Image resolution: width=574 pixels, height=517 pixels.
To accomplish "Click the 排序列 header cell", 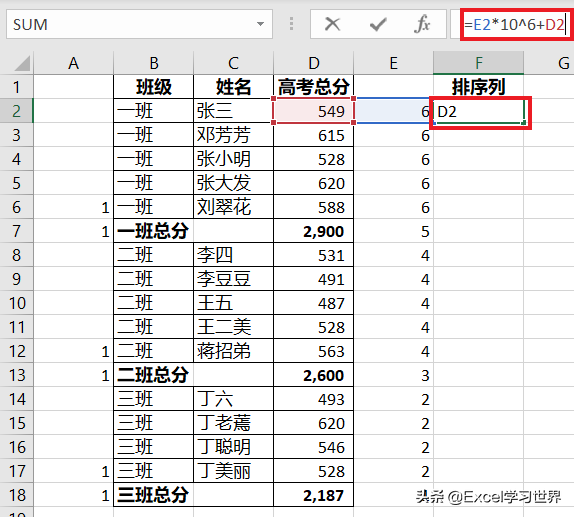I will tap(478, 87).
